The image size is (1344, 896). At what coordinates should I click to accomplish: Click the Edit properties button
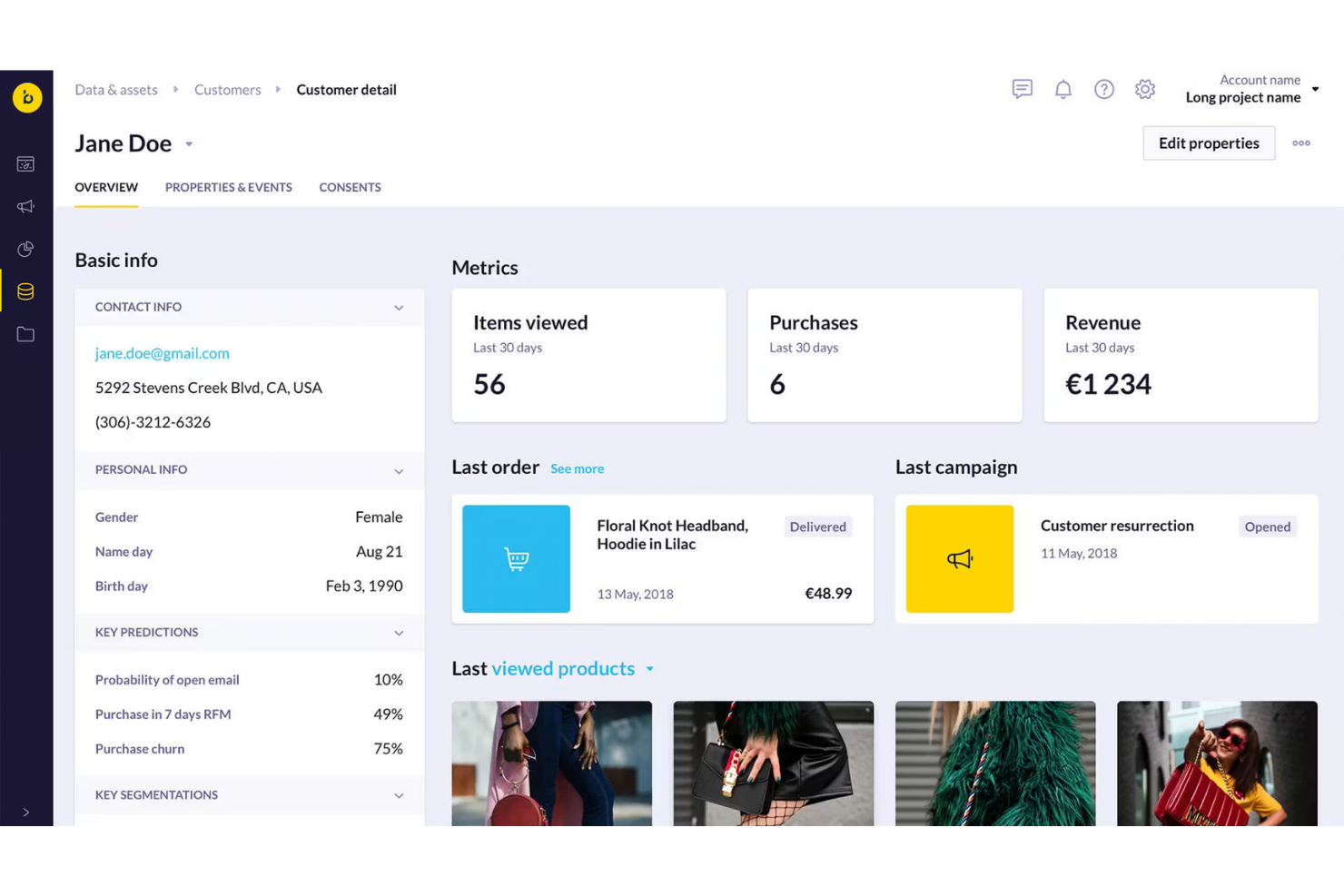point(1209,143)
